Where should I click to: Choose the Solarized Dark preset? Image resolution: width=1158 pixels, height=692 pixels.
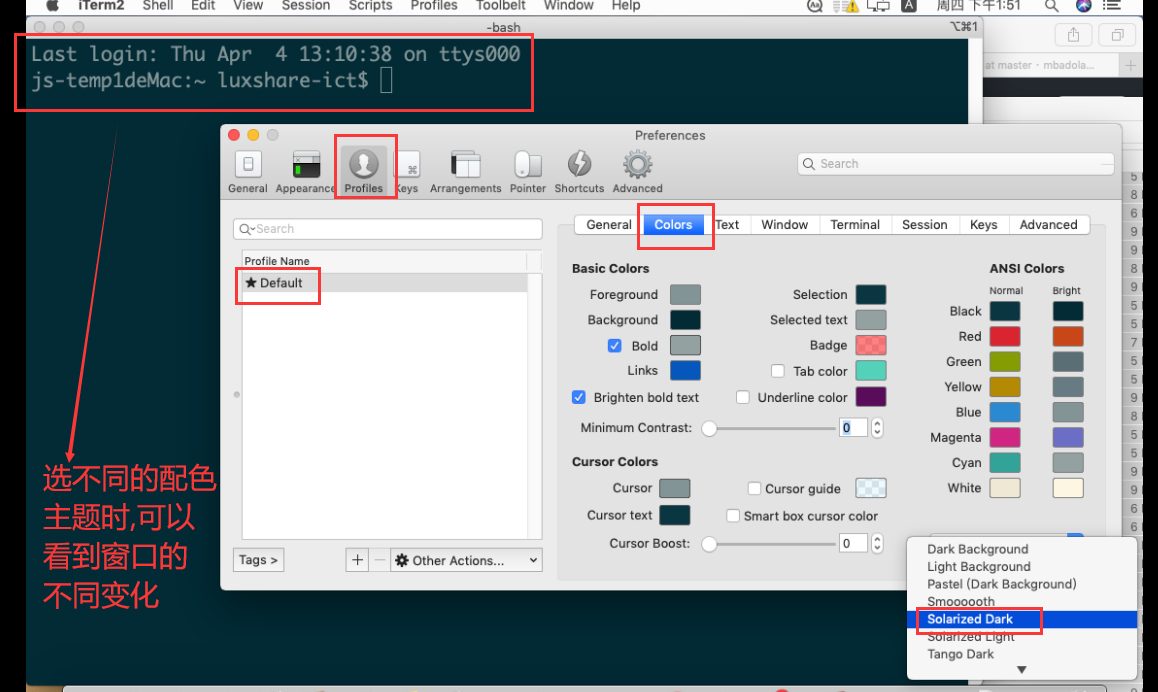pos(1022,619)
